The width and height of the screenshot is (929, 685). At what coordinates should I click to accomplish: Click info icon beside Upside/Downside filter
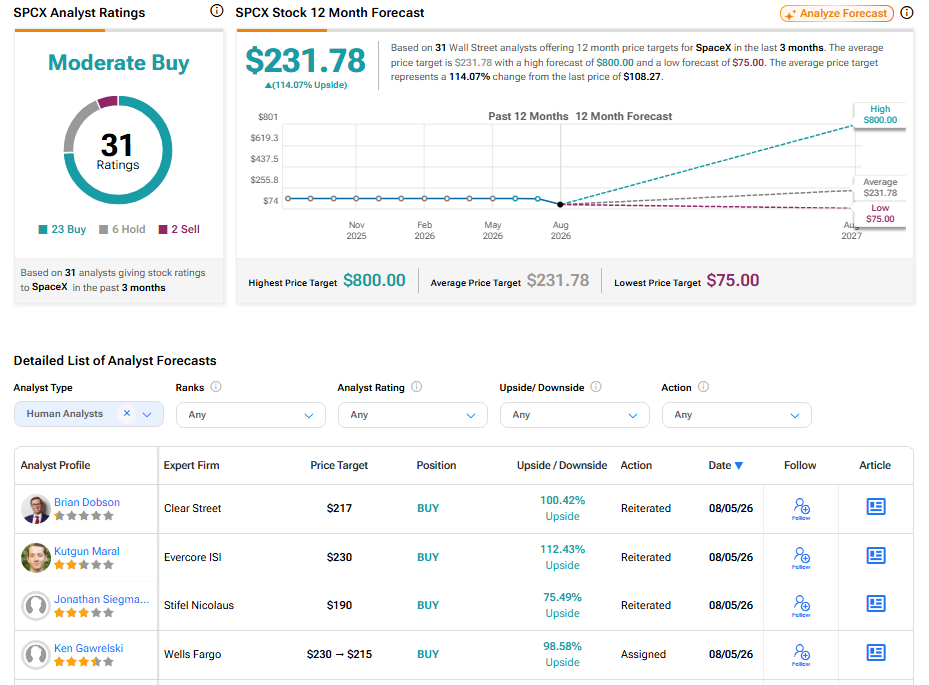click(x=596, y=387)
